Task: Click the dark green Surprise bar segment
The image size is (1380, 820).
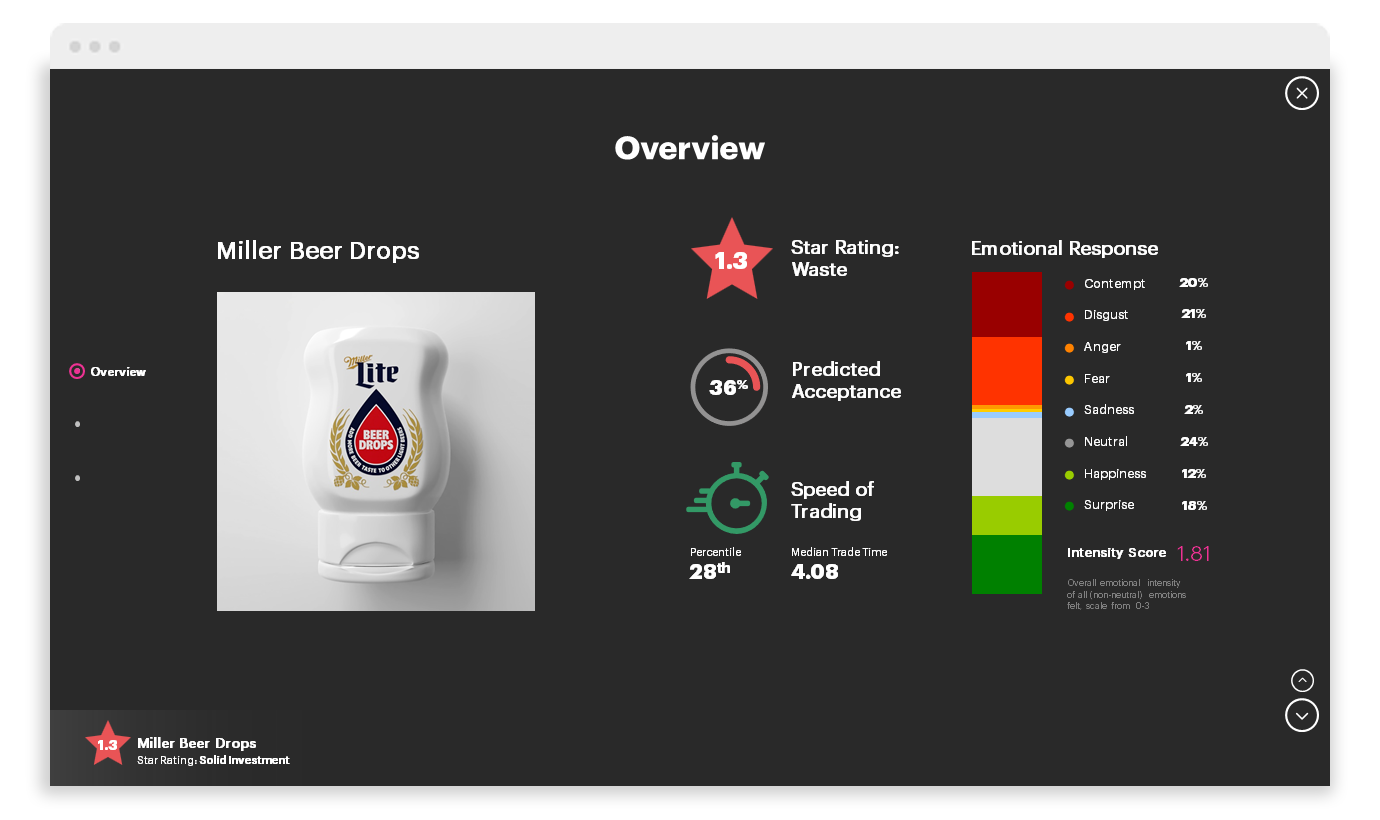Action: 1006,564
